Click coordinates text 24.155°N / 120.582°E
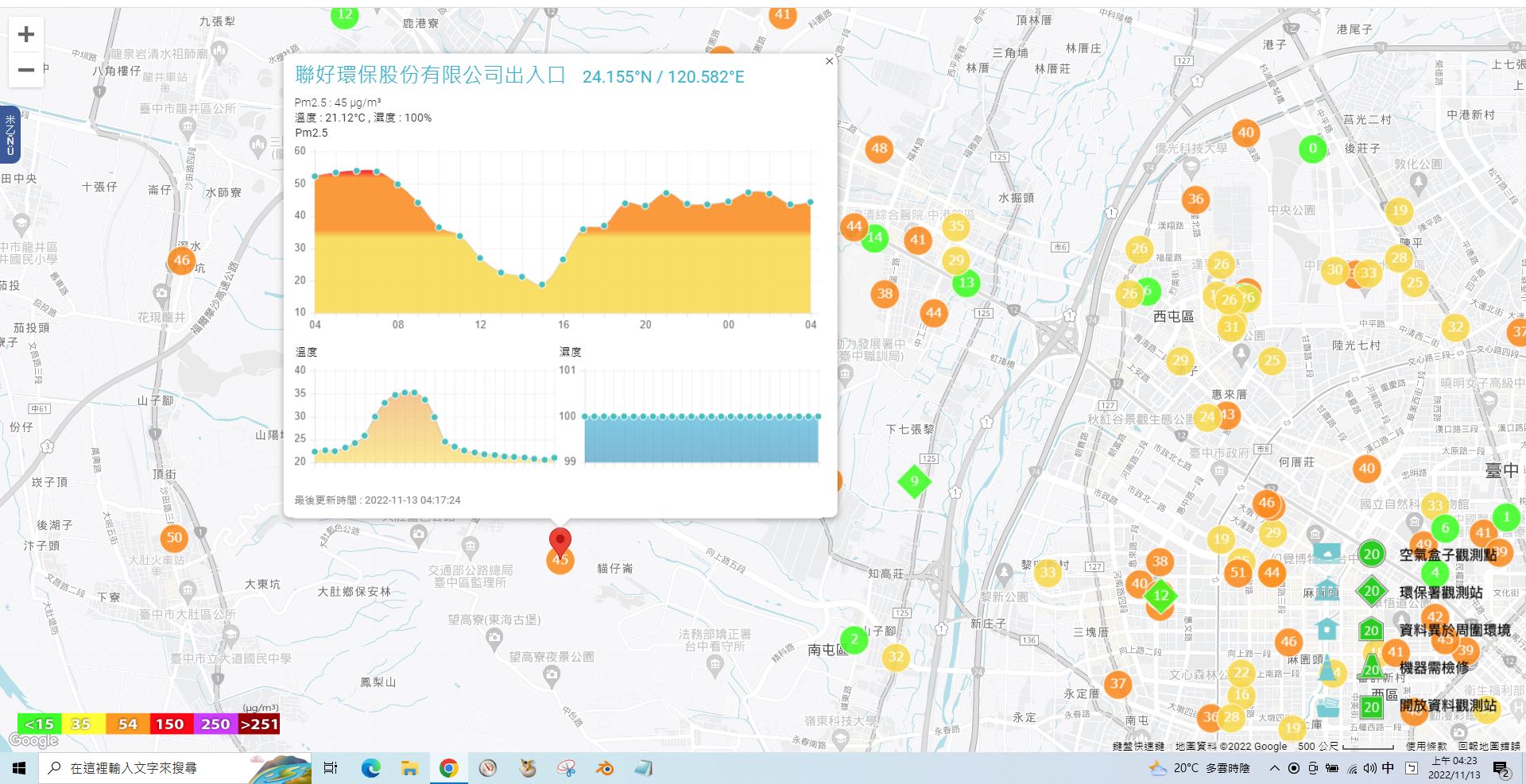Viewport: 1526px width, 784px height. (663, 77)
